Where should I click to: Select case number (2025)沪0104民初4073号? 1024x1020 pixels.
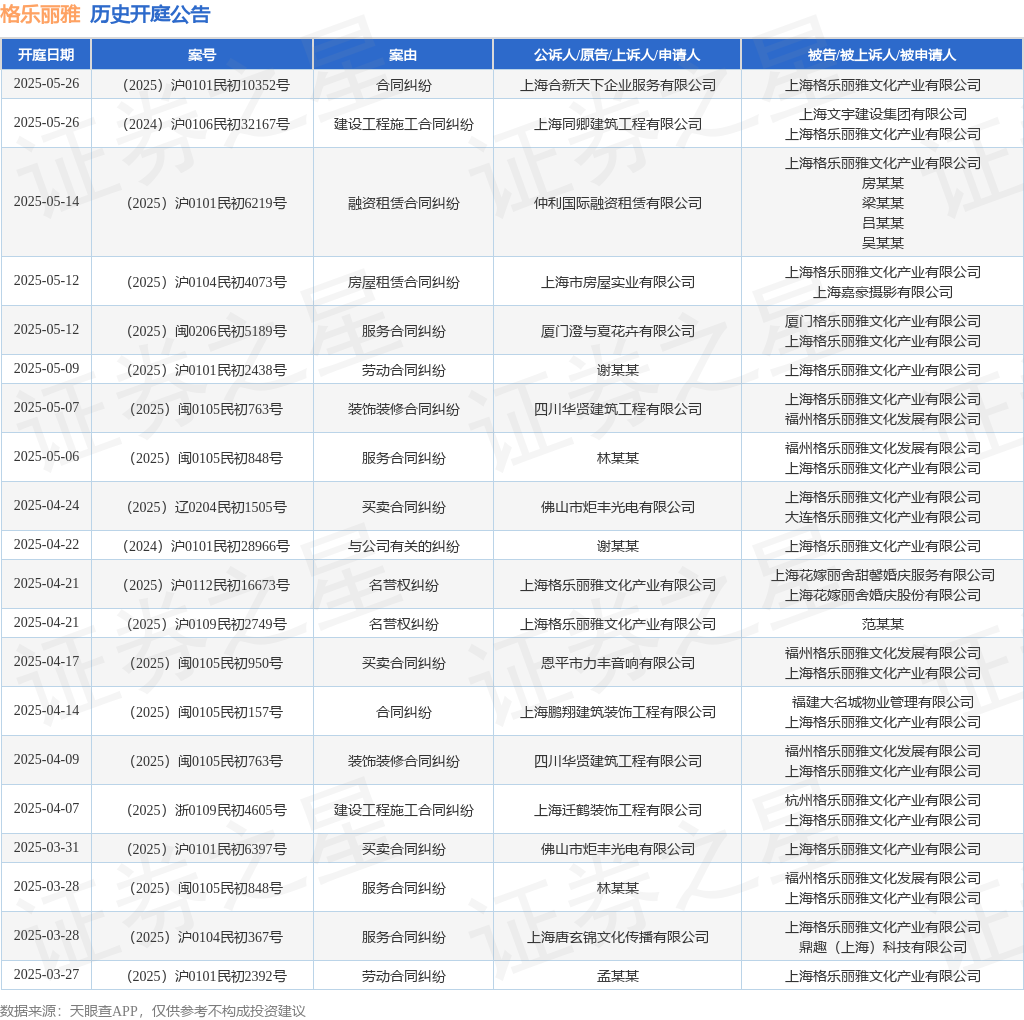(206, 282)
